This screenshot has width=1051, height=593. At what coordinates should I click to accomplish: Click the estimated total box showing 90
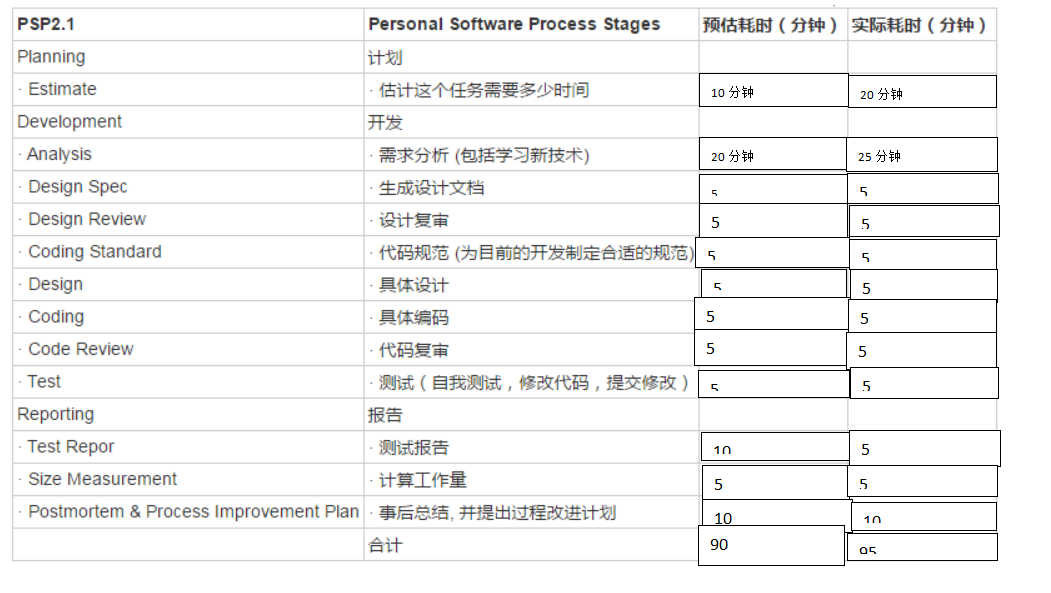click(771, 545)
